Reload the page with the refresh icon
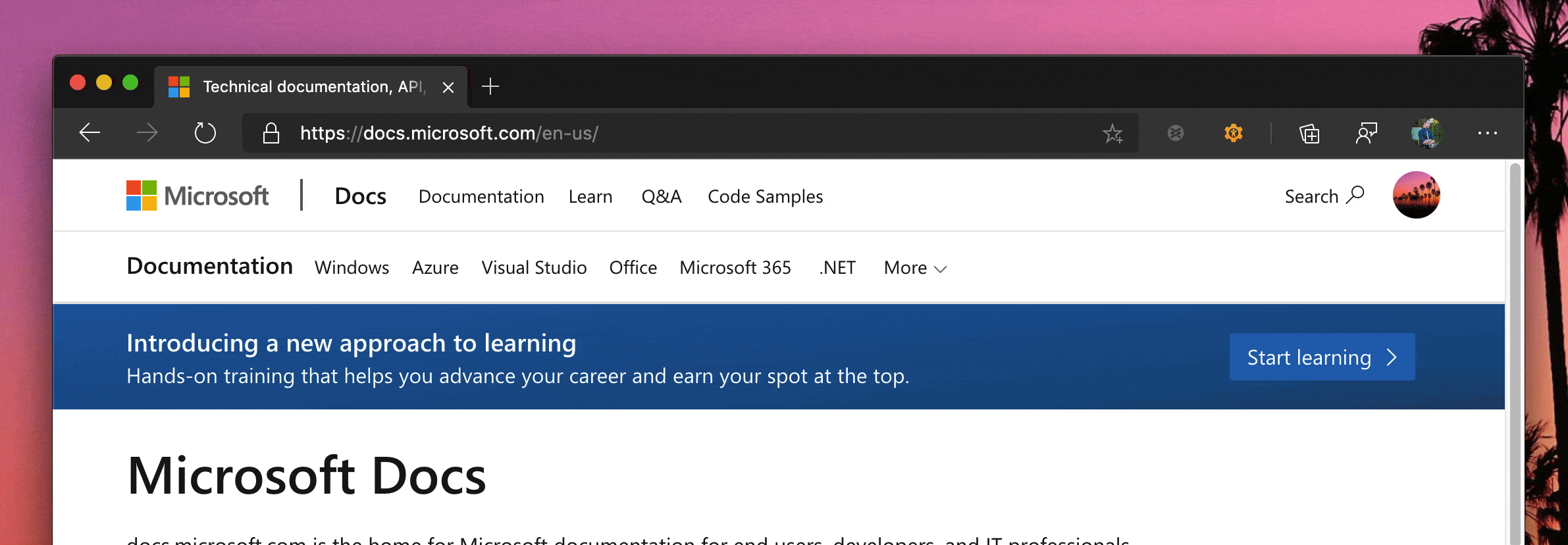1568x545 pixels. pos(205,133)
